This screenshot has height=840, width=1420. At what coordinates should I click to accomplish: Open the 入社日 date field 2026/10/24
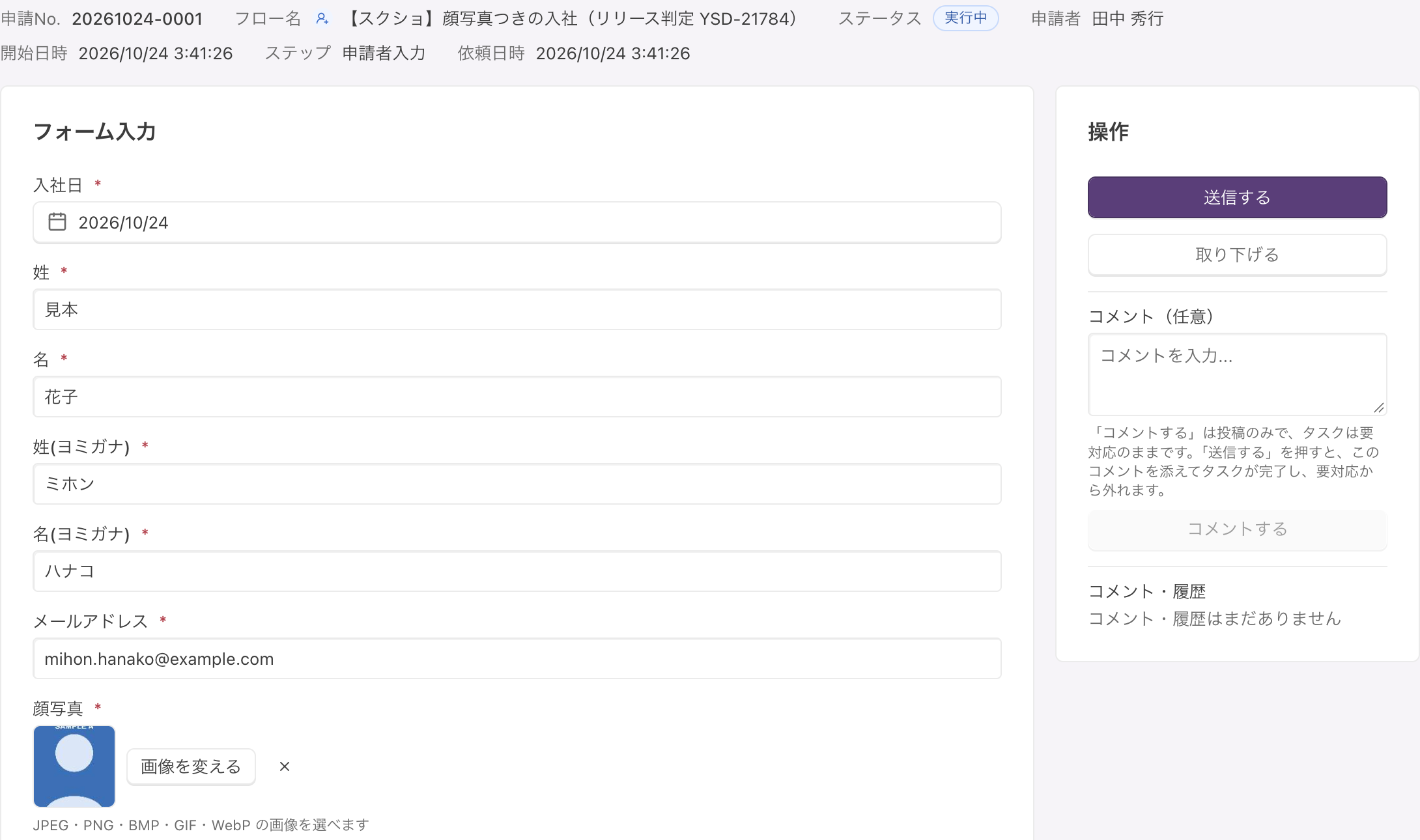click(517, 222)
